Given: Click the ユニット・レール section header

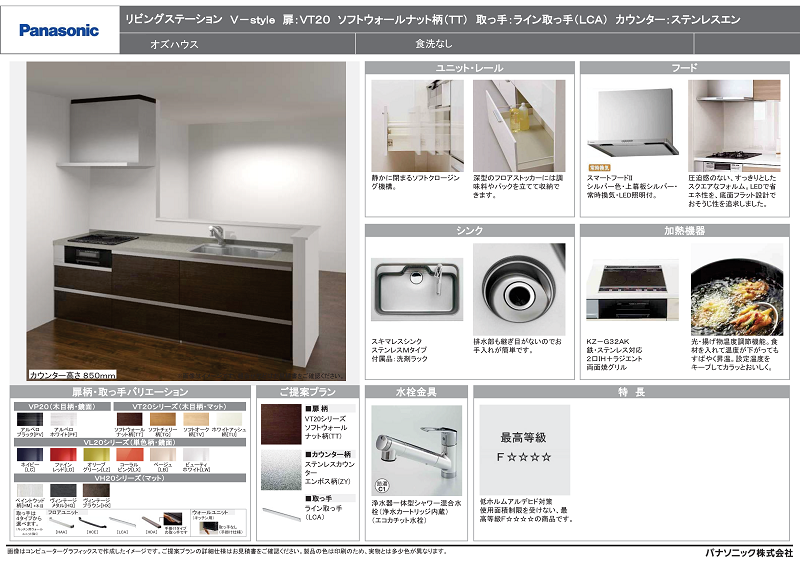Looking at the screenshot, I should [469, 68].
